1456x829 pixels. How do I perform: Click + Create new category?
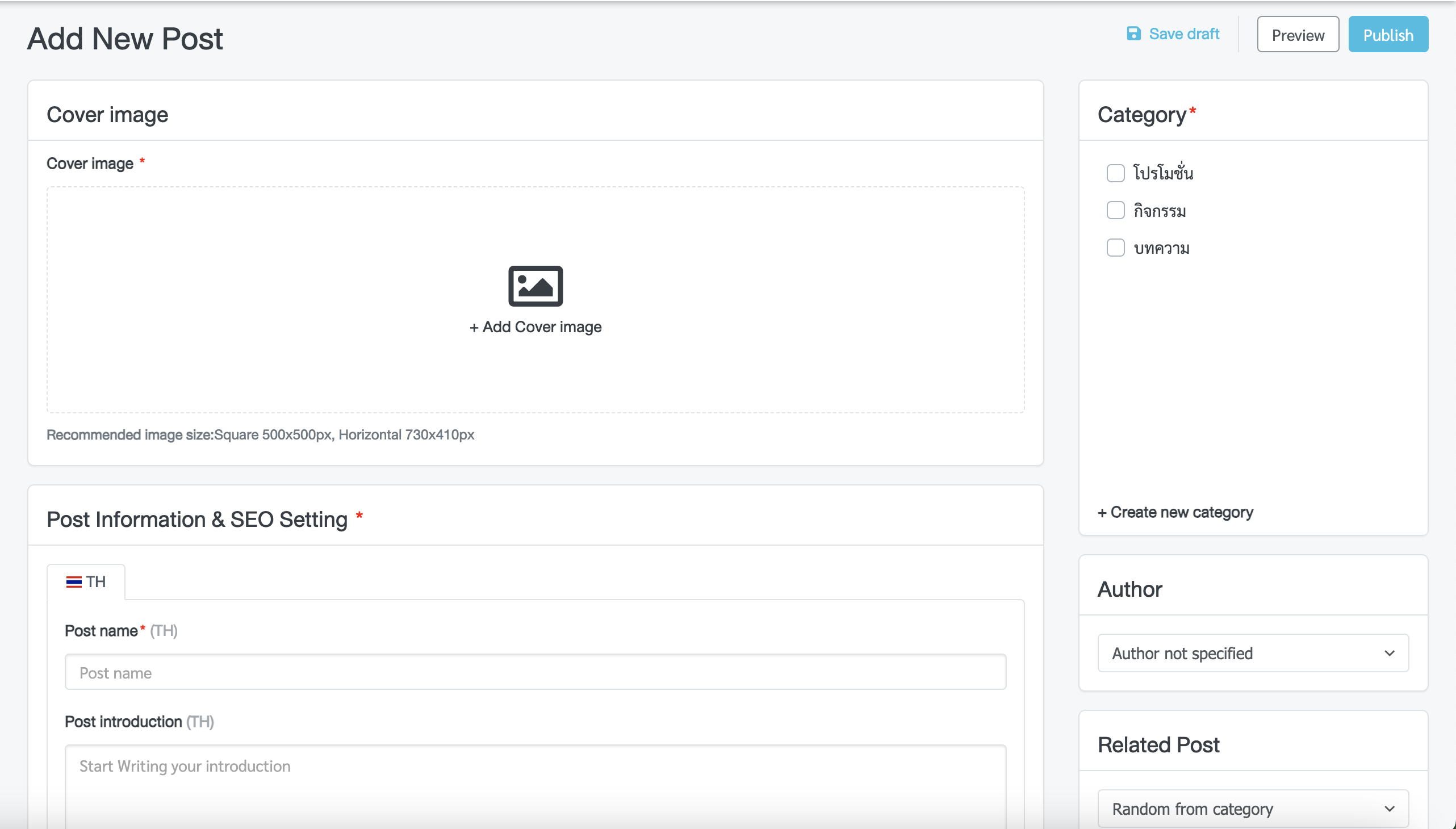[x=1175, y=512]
